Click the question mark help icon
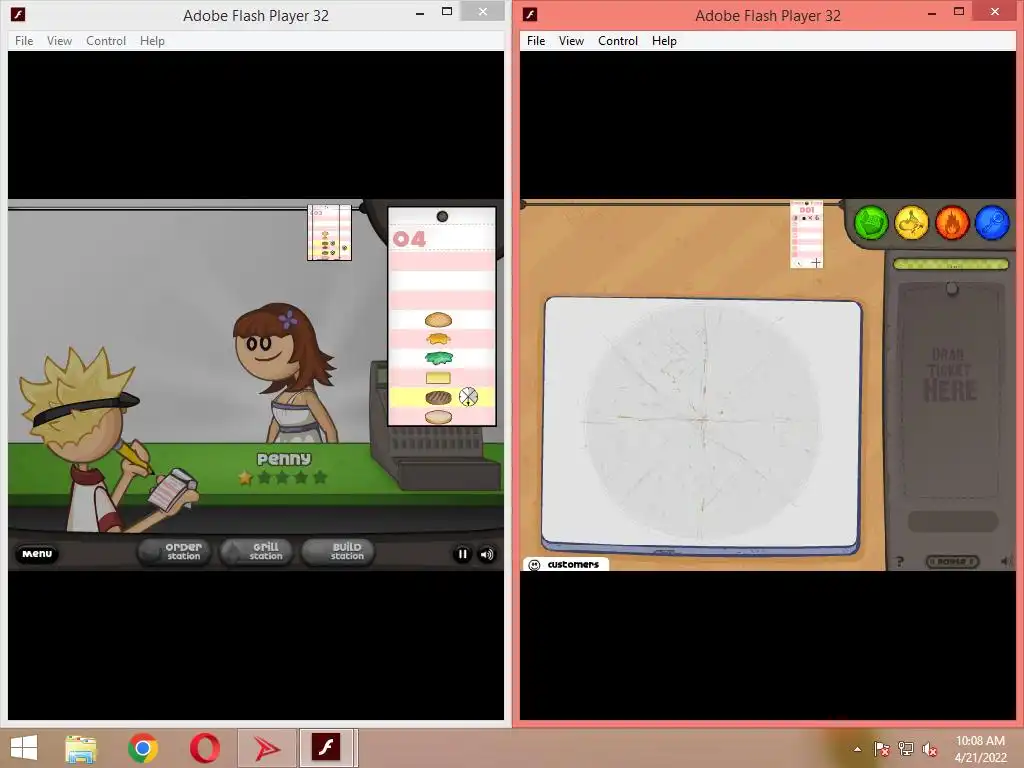This screenshot has height=768, width=1024. click(899, 561)
